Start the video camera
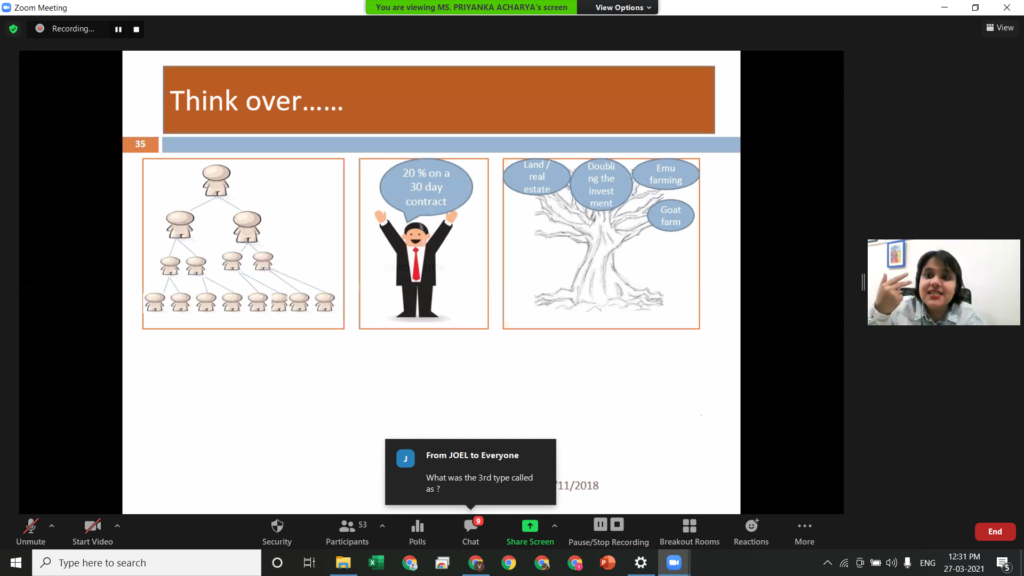1024x576 pixels. click(x=92, y=529)
